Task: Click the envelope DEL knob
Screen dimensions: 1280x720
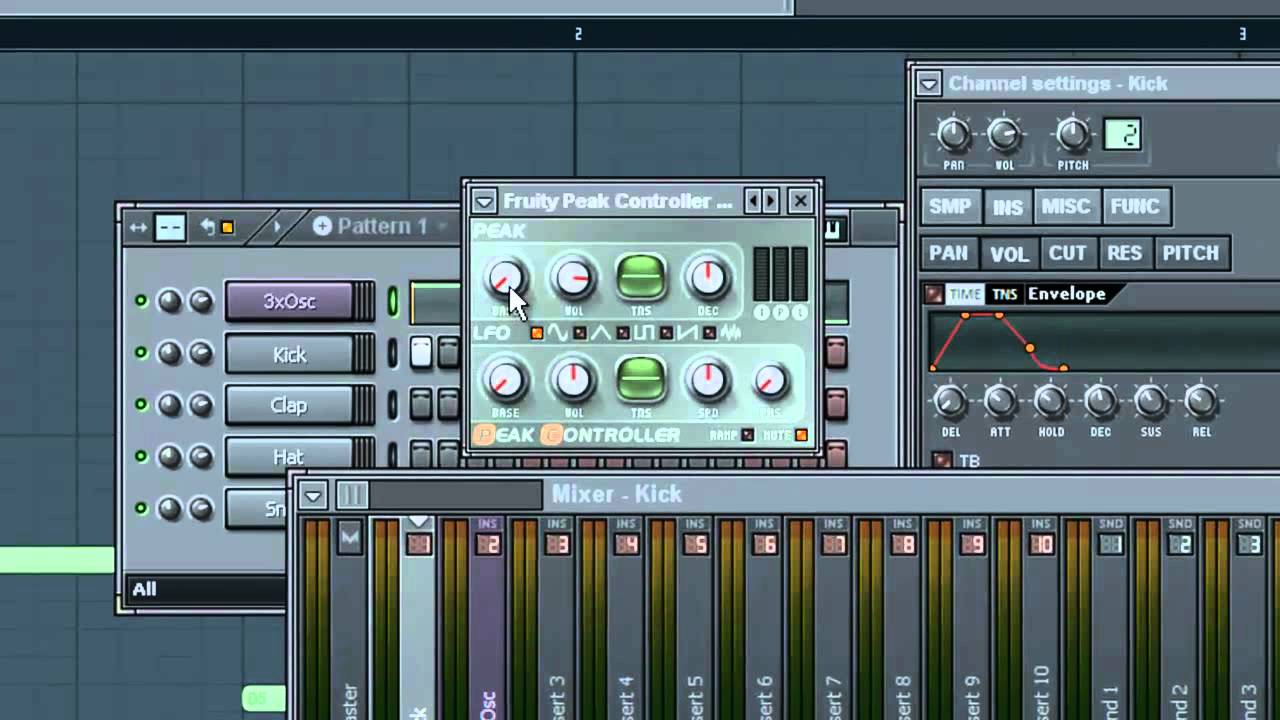Action: pyautogui.click(x=950, y=402)
